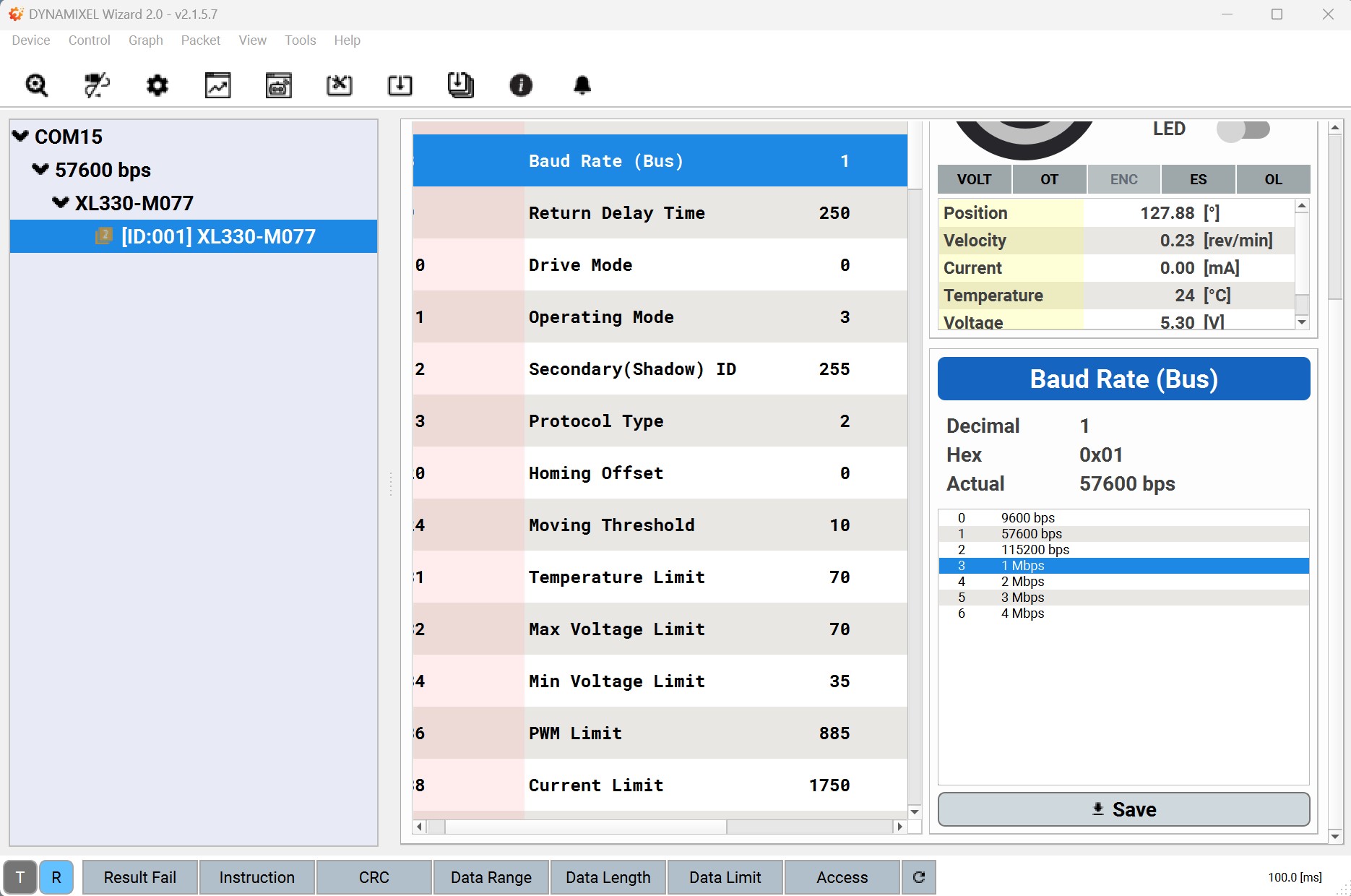The height and width of the screenshot is (896, 1351).
Task: Collapse the 57600 bps tree node
Action: [40, 169]
